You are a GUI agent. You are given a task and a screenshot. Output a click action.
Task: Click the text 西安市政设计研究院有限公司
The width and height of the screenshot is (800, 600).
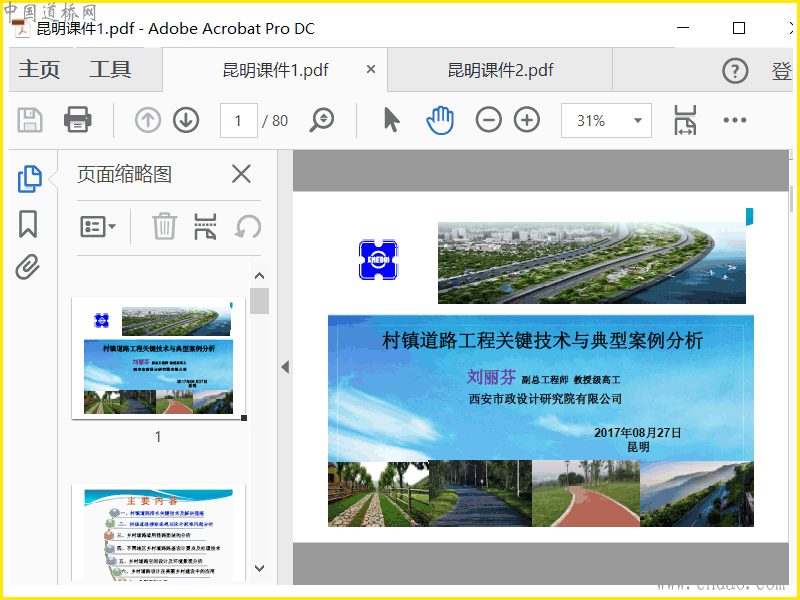pos(545,399)
